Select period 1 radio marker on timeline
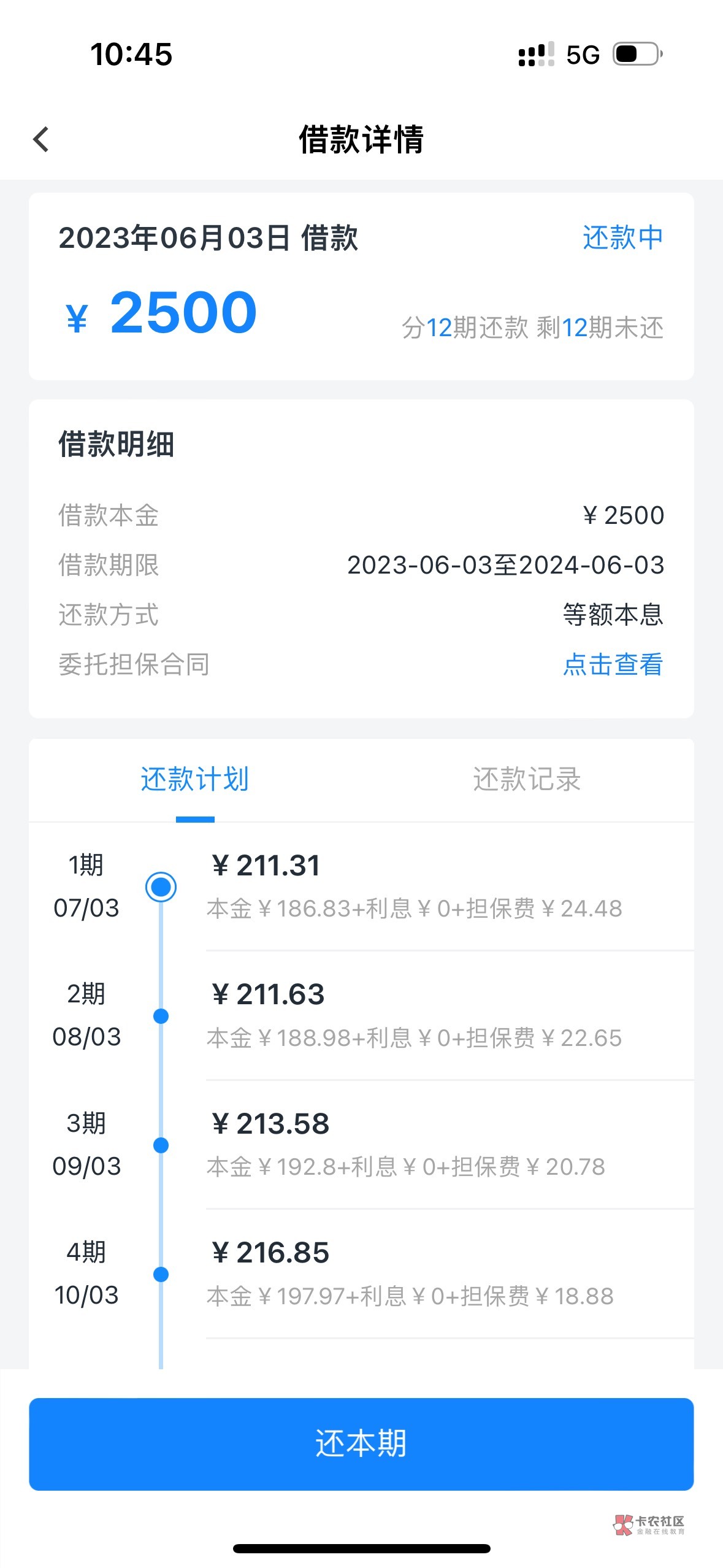The image size is (723, 1568). pyautogui.click(x=161, y=887)
